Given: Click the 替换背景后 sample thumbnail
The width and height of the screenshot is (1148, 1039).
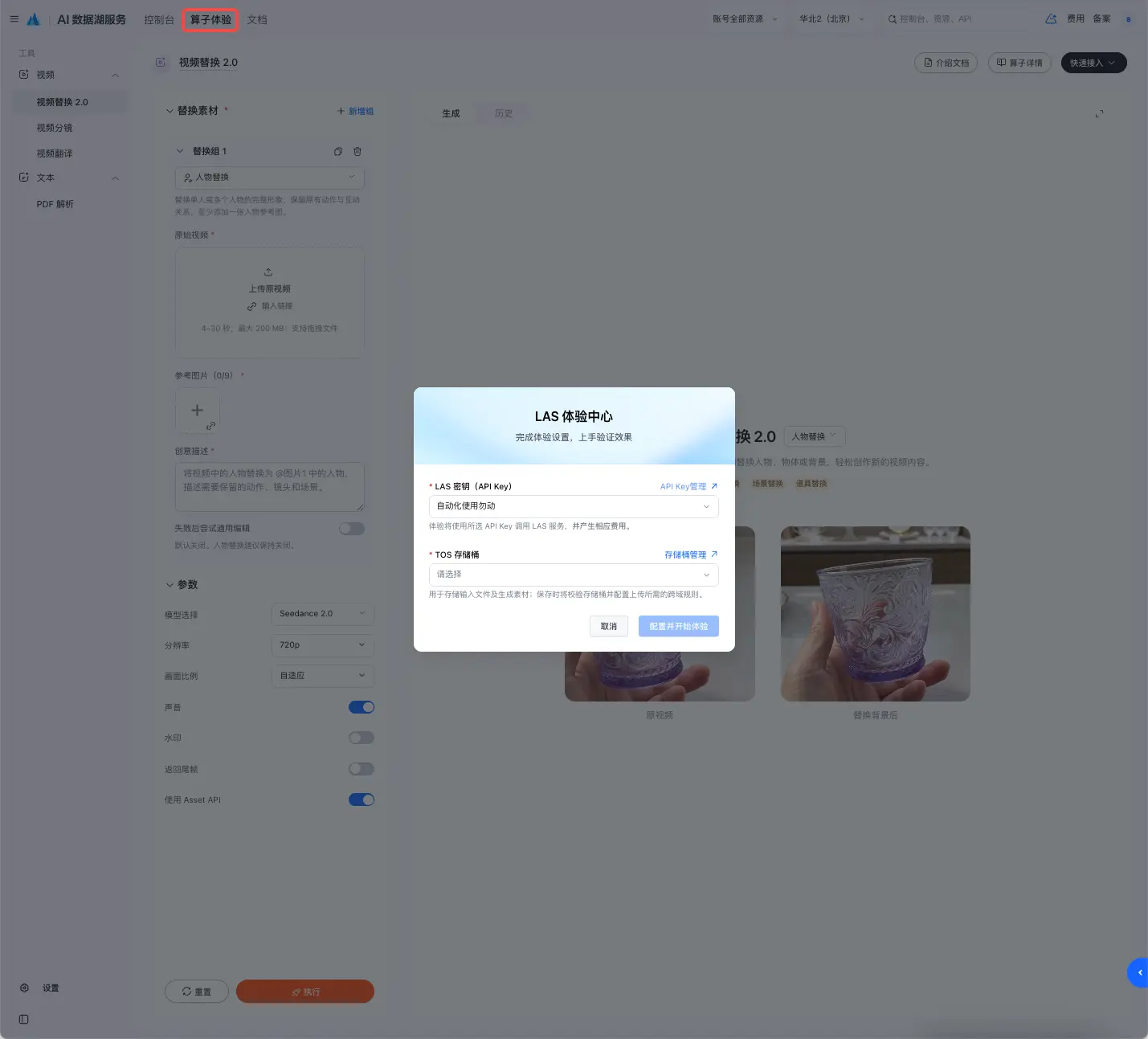Looking at the screenshot, I should click(876, 614).
